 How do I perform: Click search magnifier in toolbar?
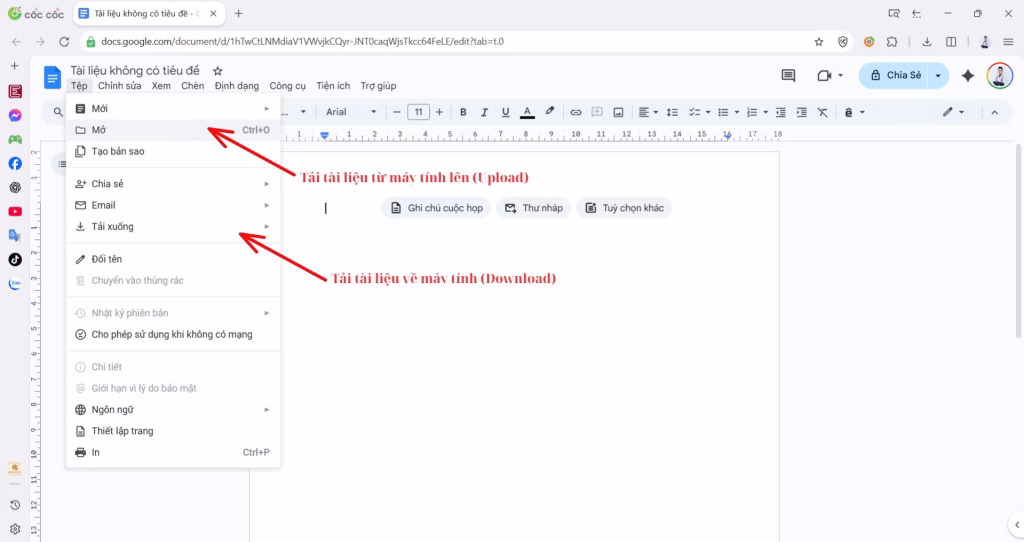pyautogui.click(x=58, y=112)
